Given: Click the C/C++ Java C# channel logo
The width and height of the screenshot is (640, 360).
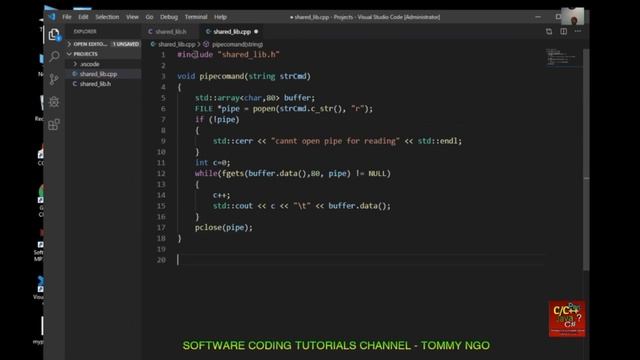Looking at the screenshot, I should pyautogui.click(x=567, y=319).
